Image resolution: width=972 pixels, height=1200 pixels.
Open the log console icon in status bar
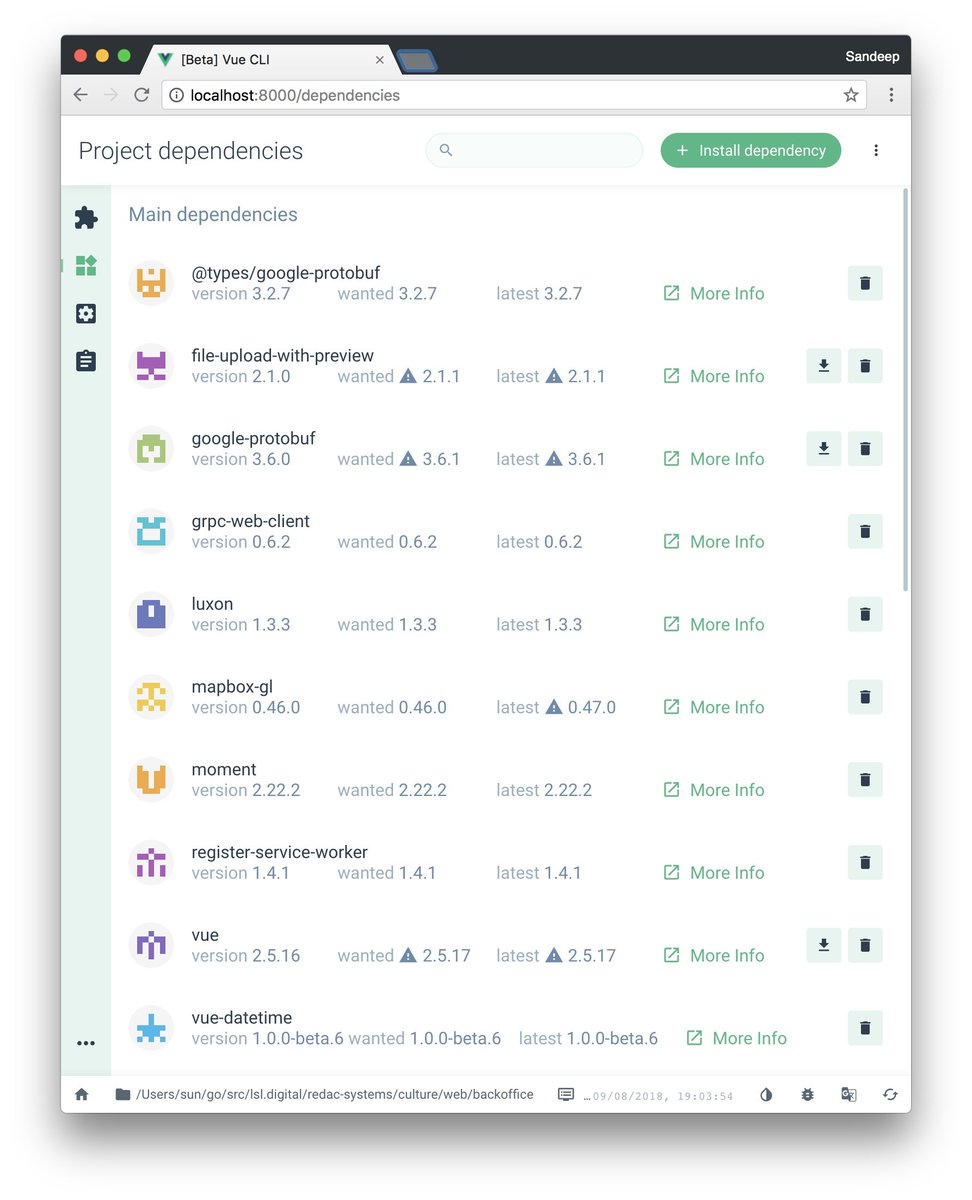coord(566,1094)
